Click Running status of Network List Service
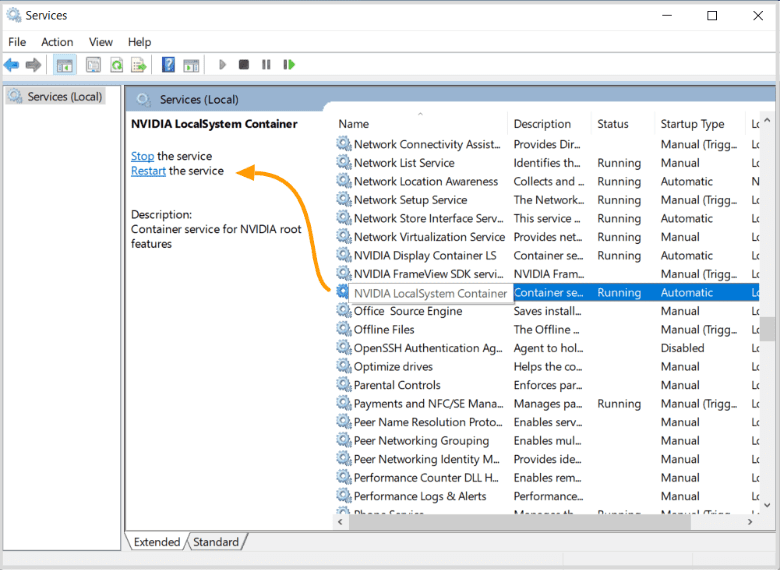780x570 pixels. (619, 163)
